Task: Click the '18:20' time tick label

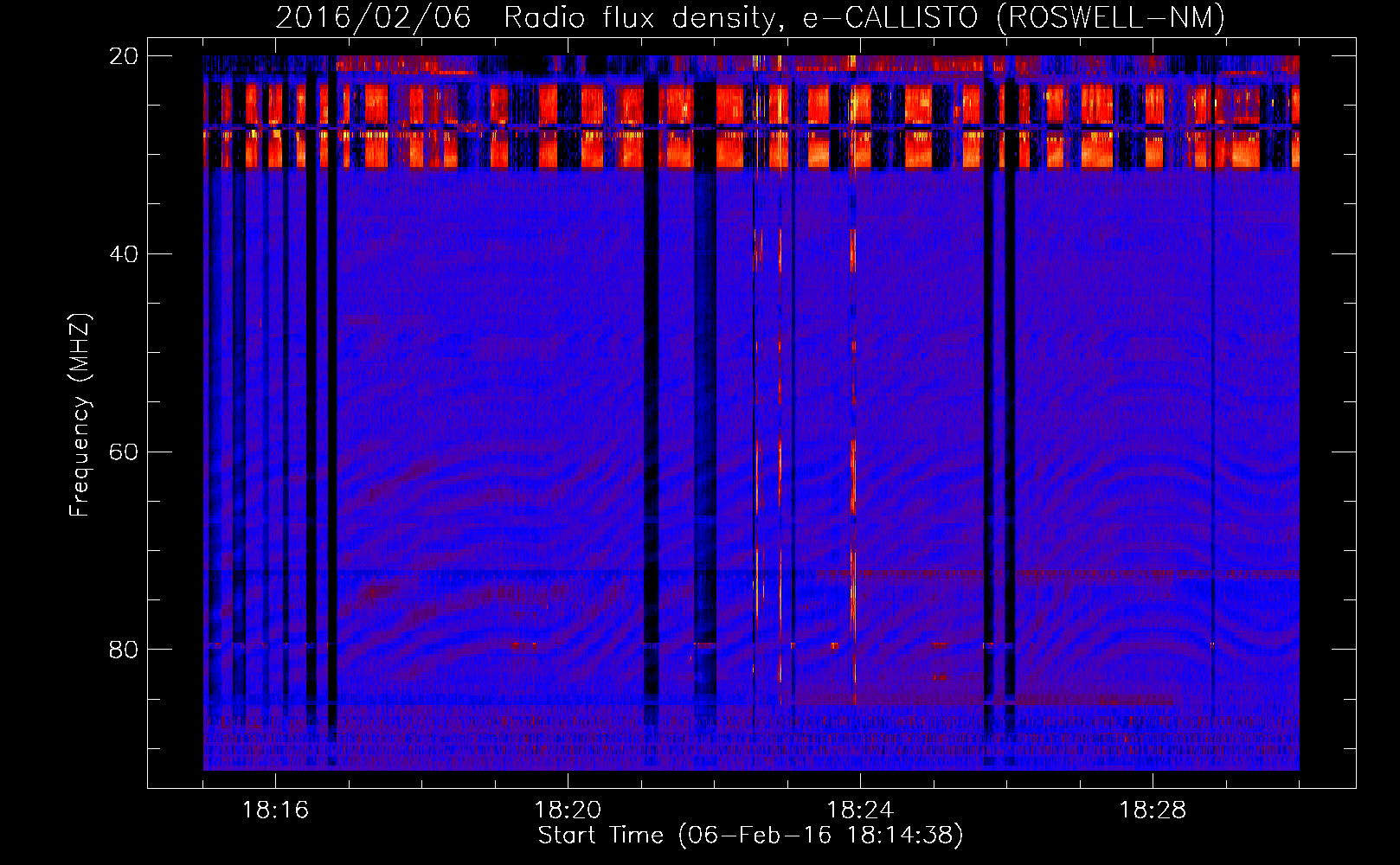Action: (x=568, y=811)
